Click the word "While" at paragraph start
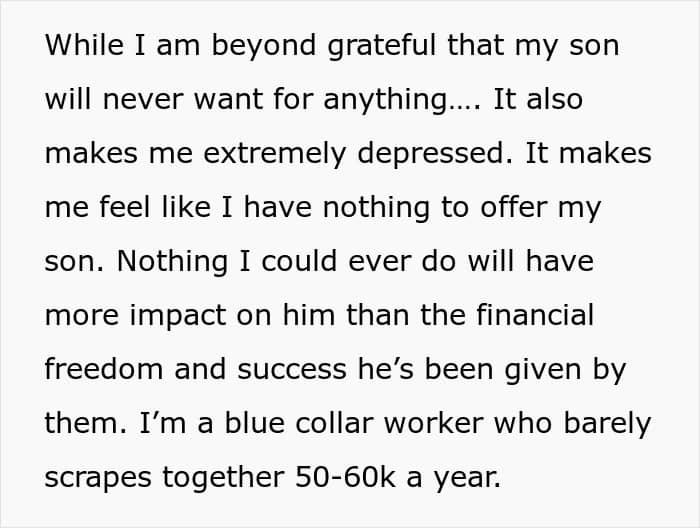 point(84,45)
